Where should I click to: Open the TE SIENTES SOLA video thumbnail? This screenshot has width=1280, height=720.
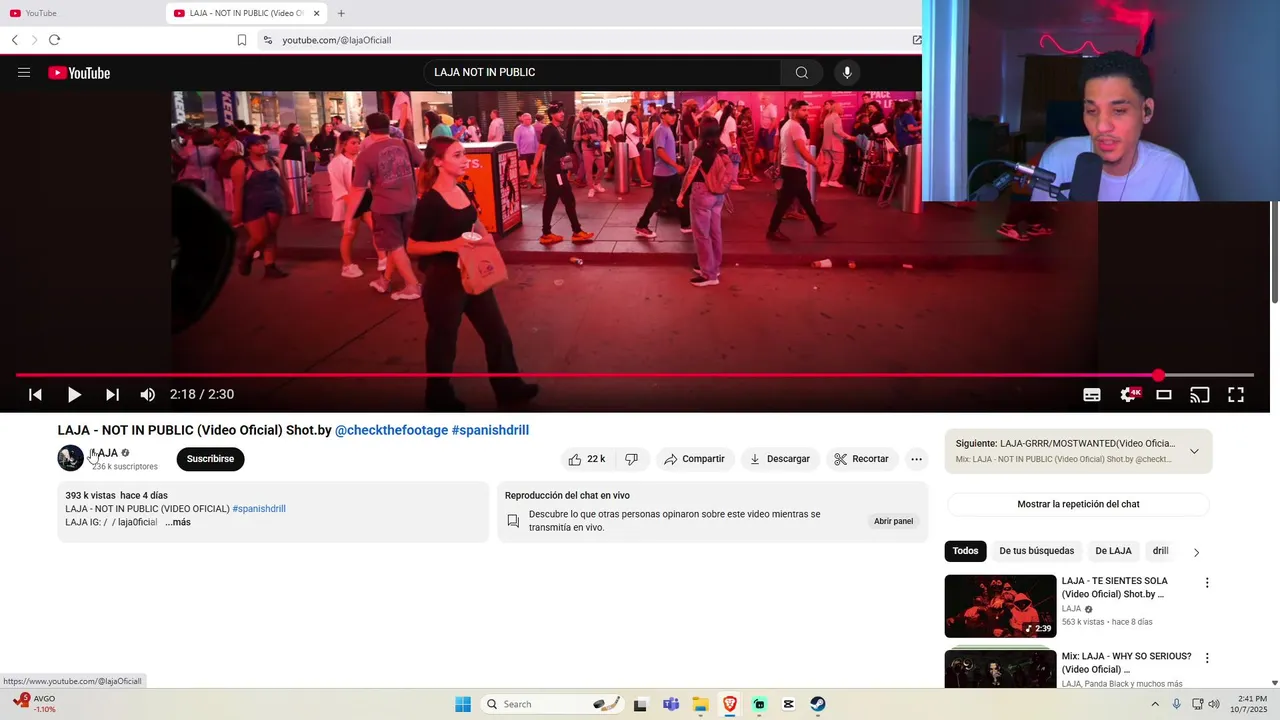(x=1000, y=606)
